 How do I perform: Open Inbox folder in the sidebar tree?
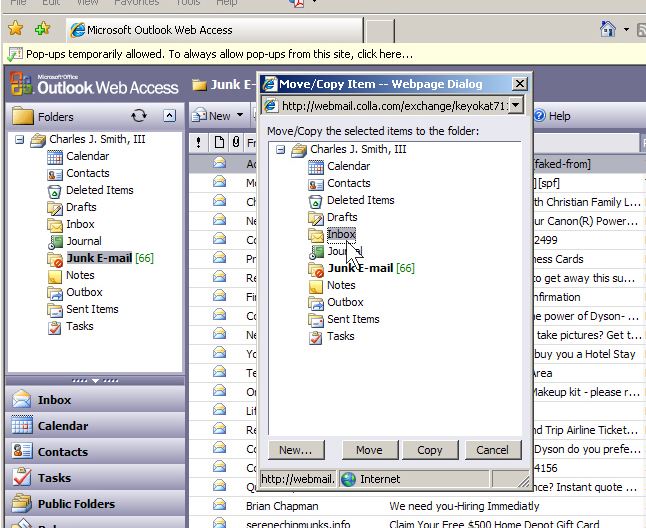[x=80, y=224]
